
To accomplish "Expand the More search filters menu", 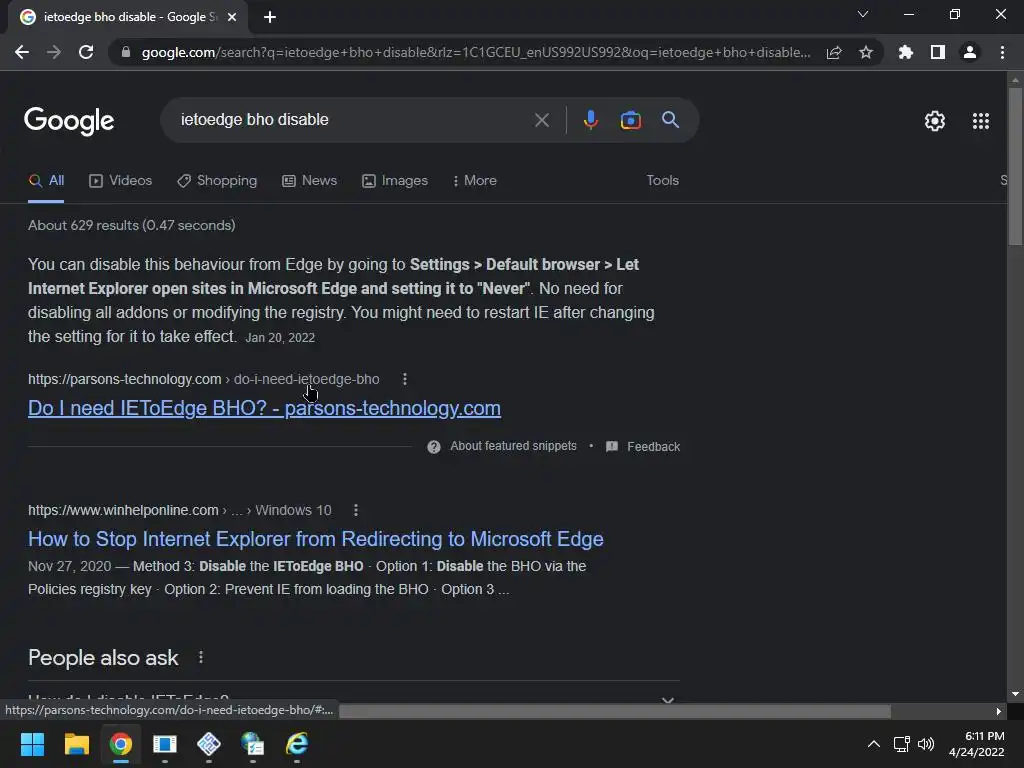I will tap(475, 181).
